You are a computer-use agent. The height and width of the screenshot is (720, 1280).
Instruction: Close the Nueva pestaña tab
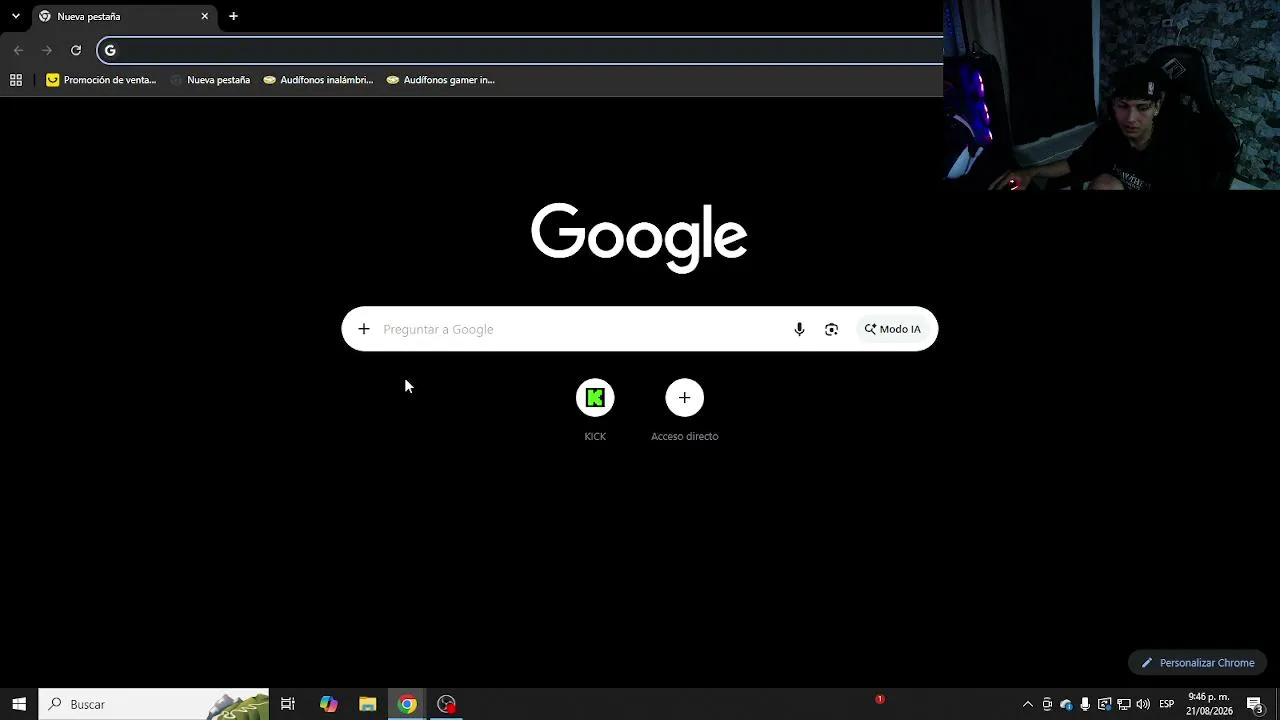205,16
